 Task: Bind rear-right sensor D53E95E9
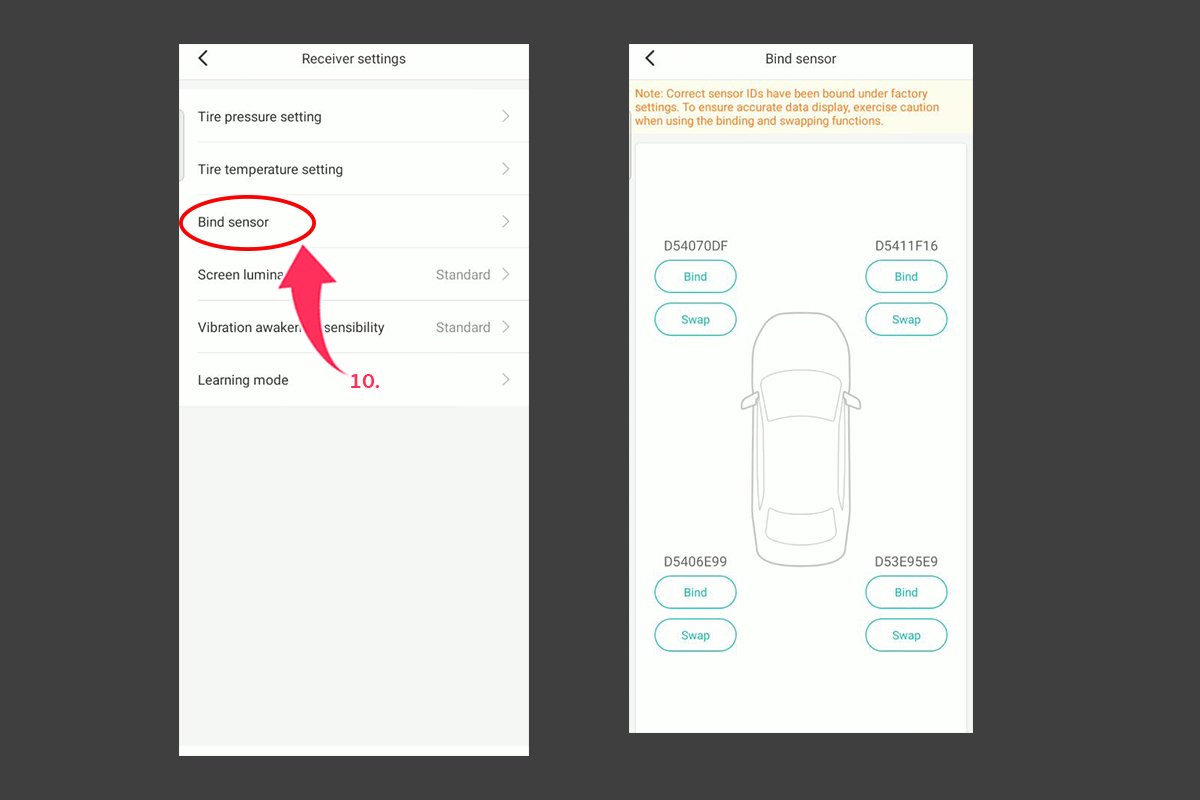pos(906,593)
